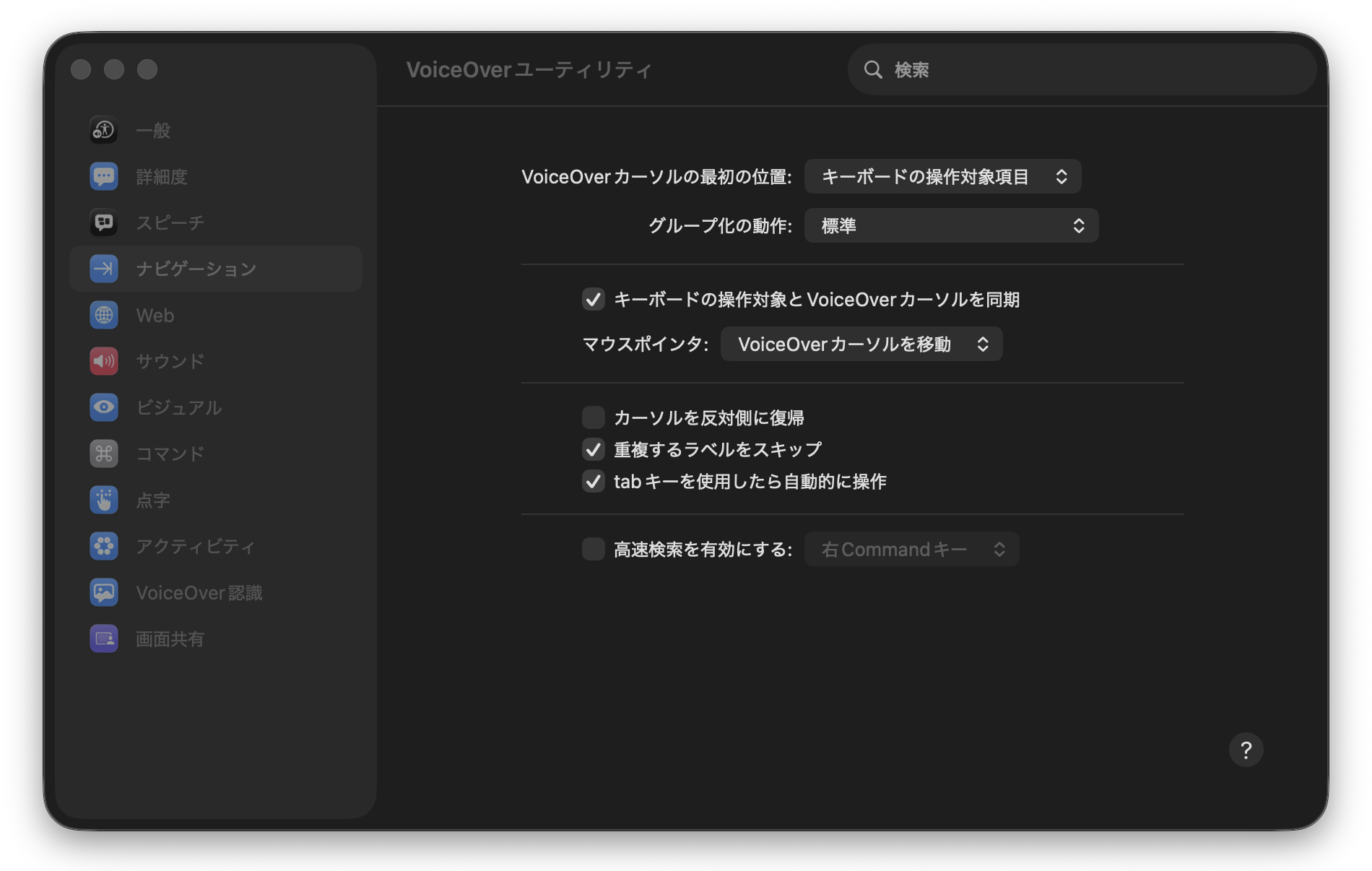Close the VoiceOverユーティリティ window
Image resolution: width=1372 pixels, height=871 pixels.
81,69
